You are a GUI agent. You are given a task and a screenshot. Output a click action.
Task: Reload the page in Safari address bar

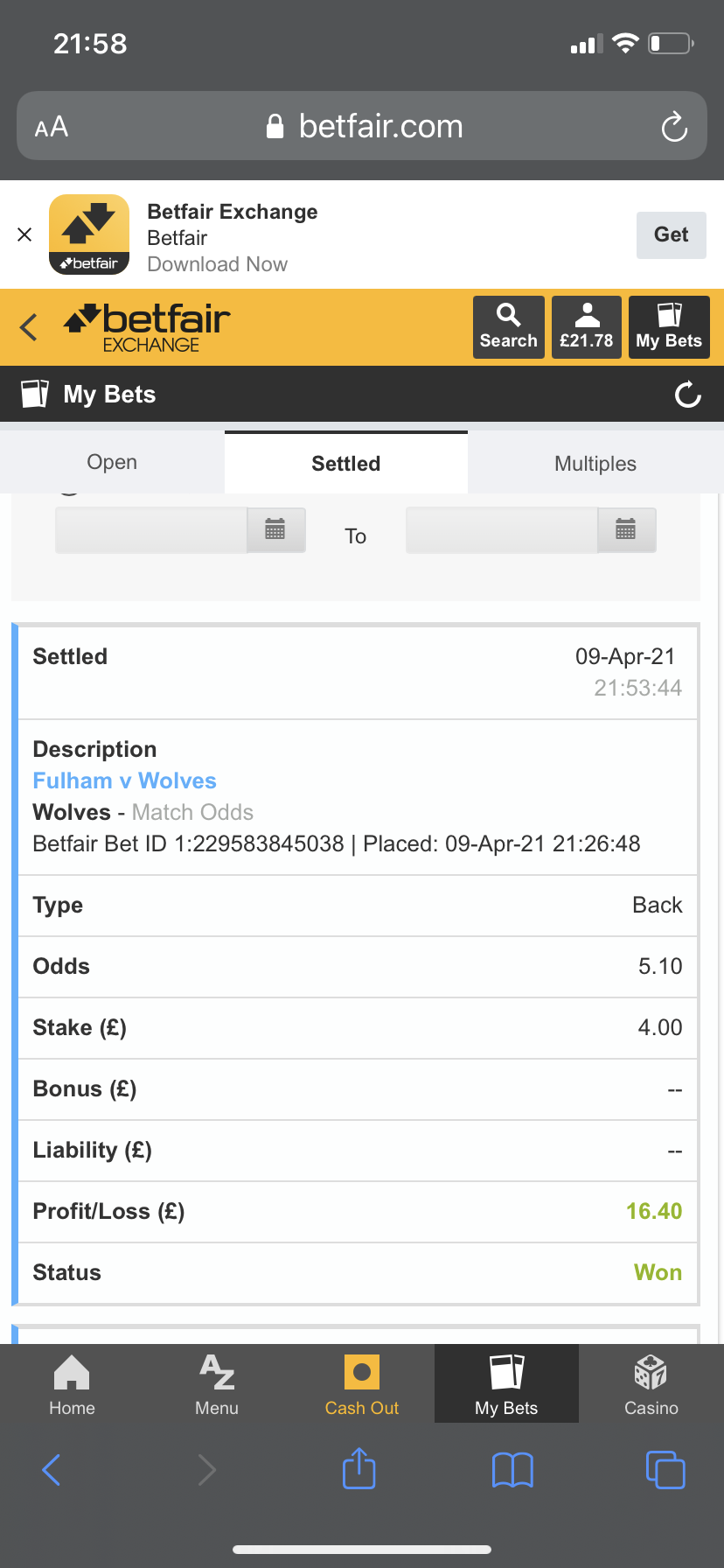[x=674, y=127]
